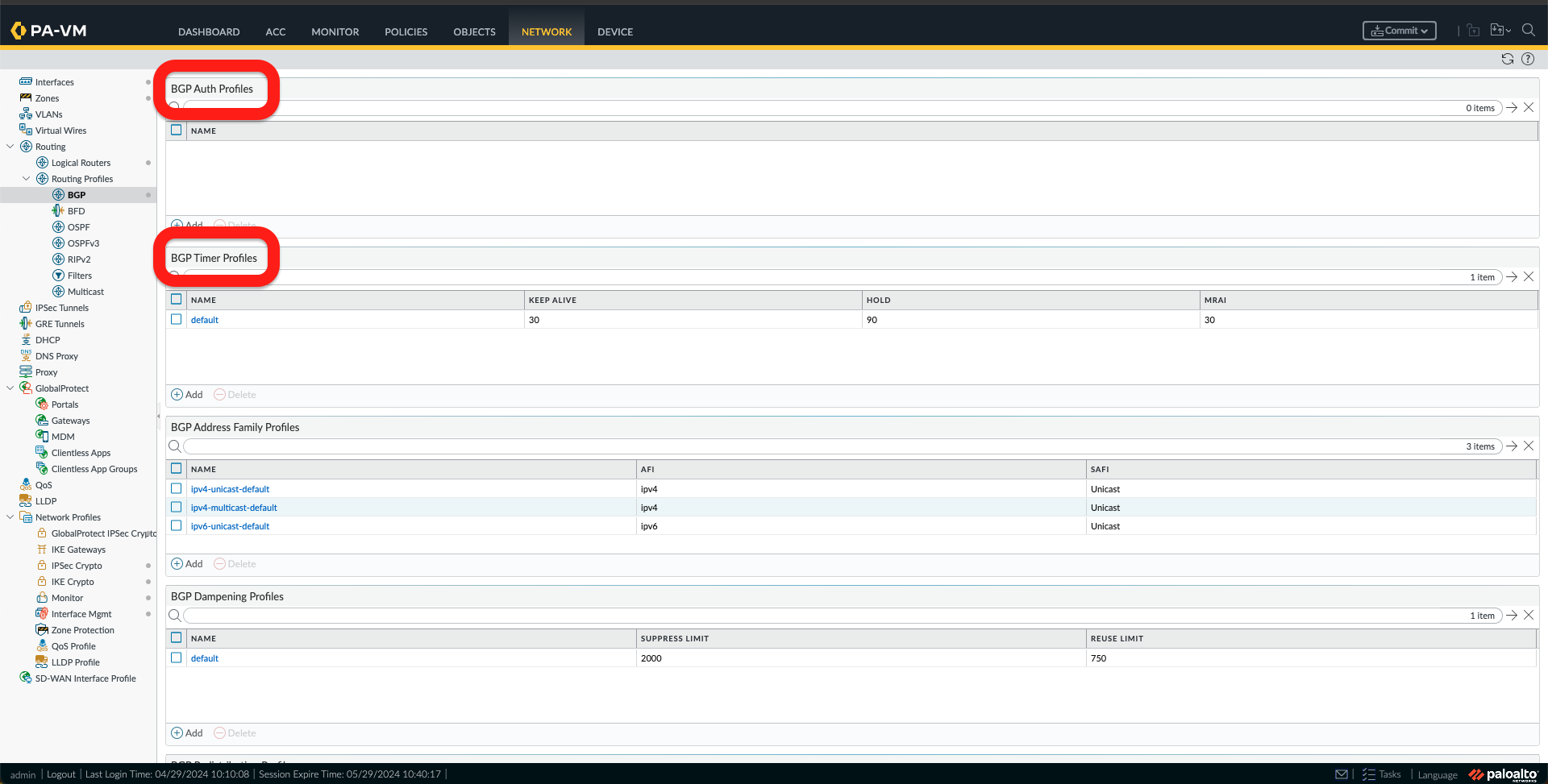1548x784 pixels.
Task: Add a new BGP Address Family Profile
Action: (x=186, y=563)
